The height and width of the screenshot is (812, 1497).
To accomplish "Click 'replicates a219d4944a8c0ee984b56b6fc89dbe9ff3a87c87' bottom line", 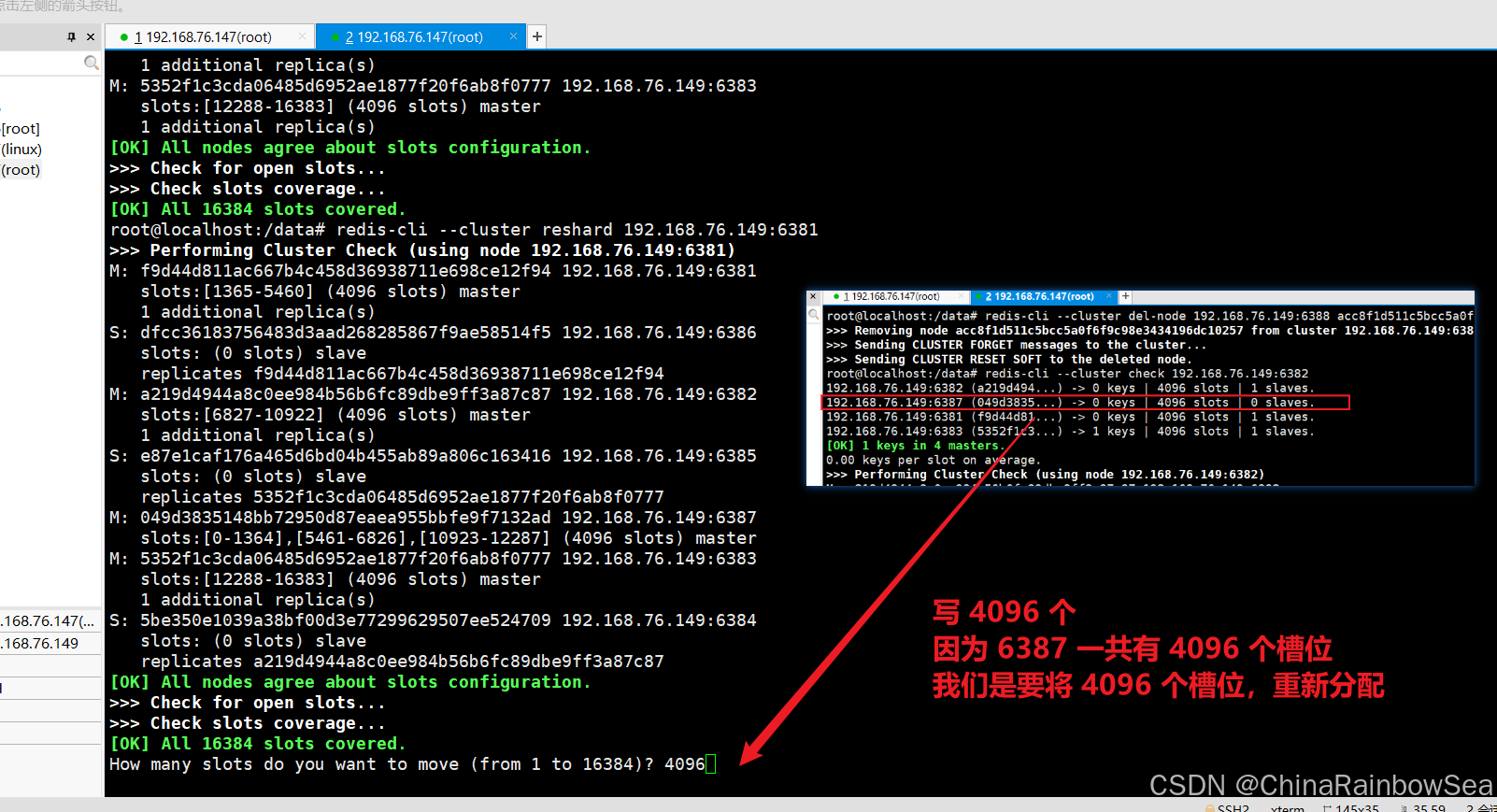I will click(x=402, y=662).
